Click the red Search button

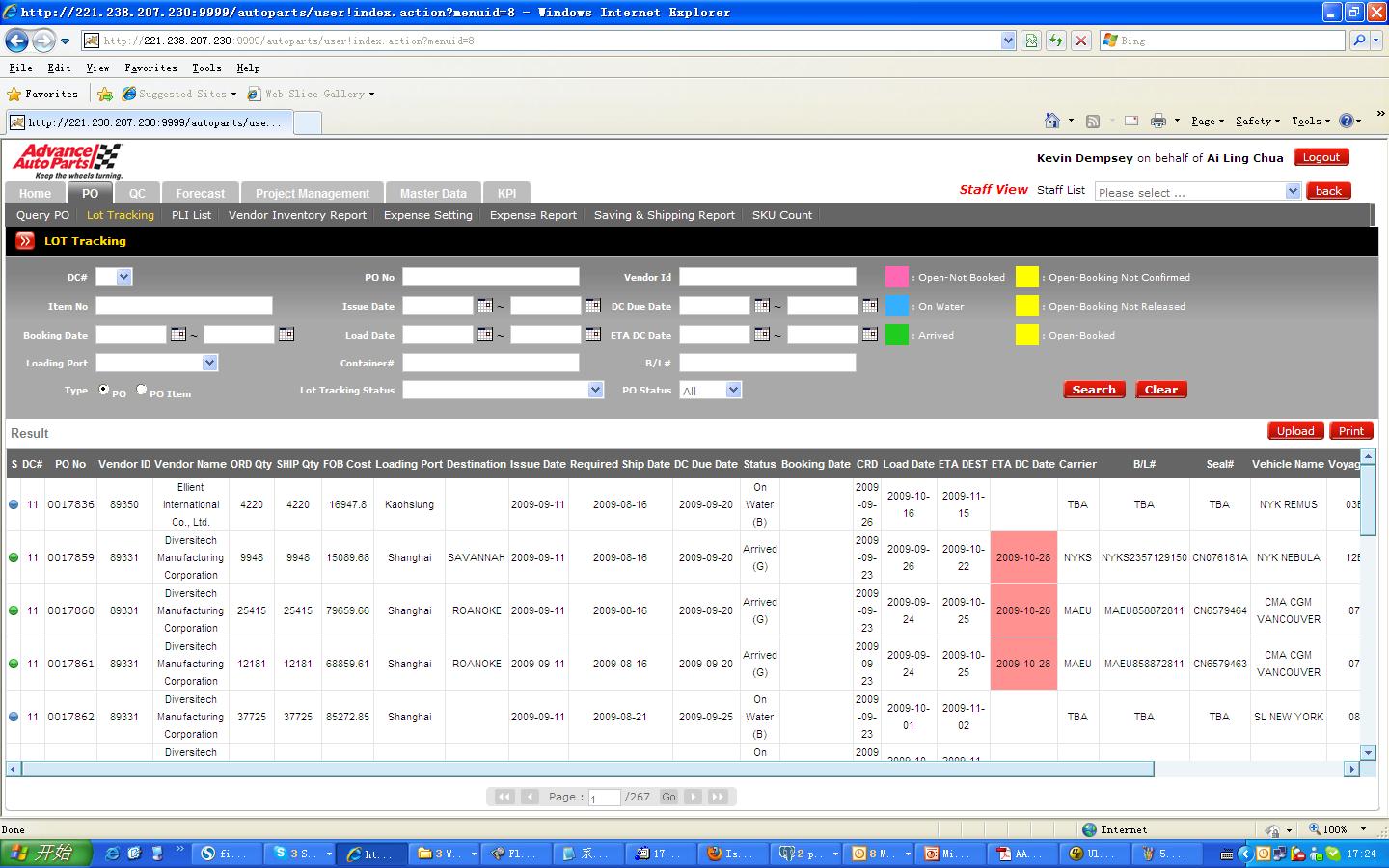1094,390
